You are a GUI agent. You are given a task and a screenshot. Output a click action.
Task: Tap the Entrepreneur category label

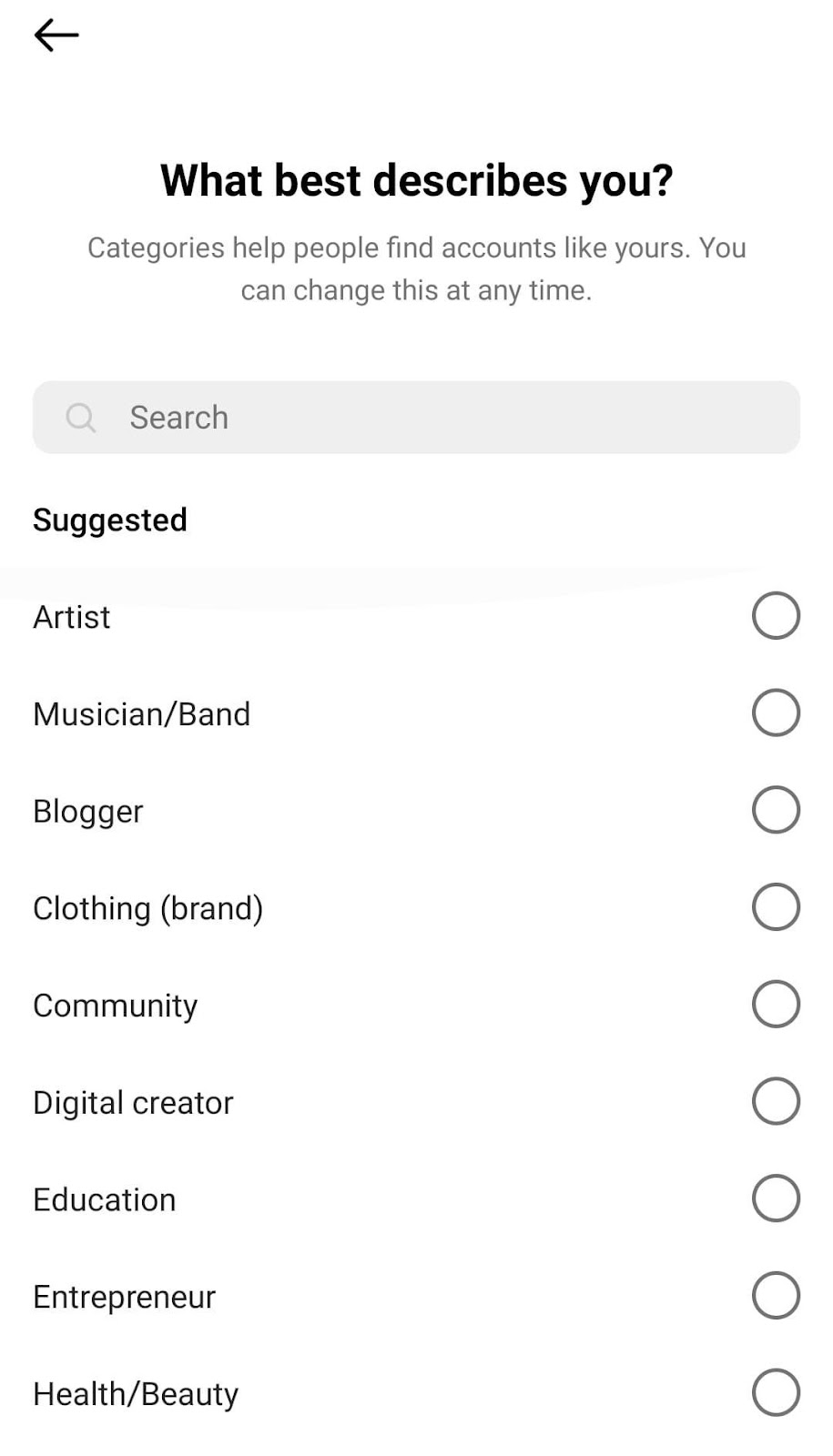(x=125, y=1297)
